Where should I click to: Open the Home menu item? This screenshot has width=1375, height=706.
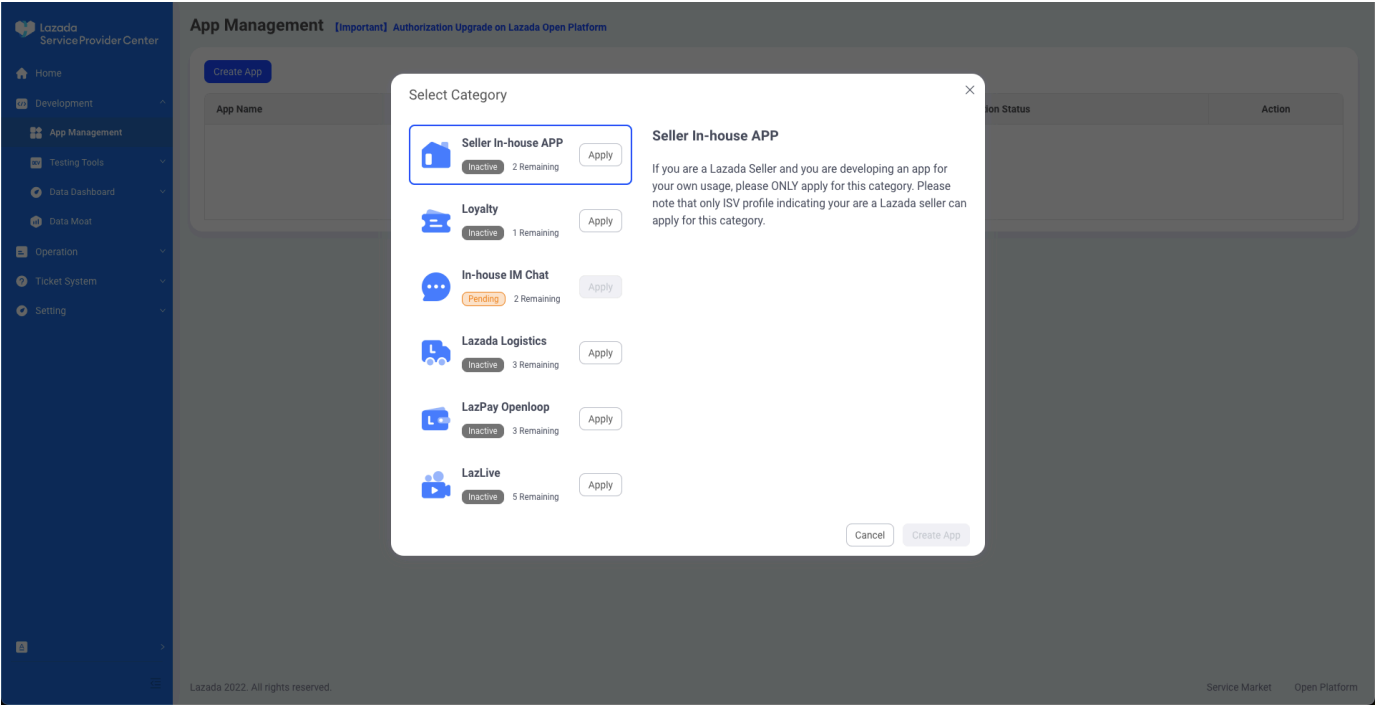point(86,73)
